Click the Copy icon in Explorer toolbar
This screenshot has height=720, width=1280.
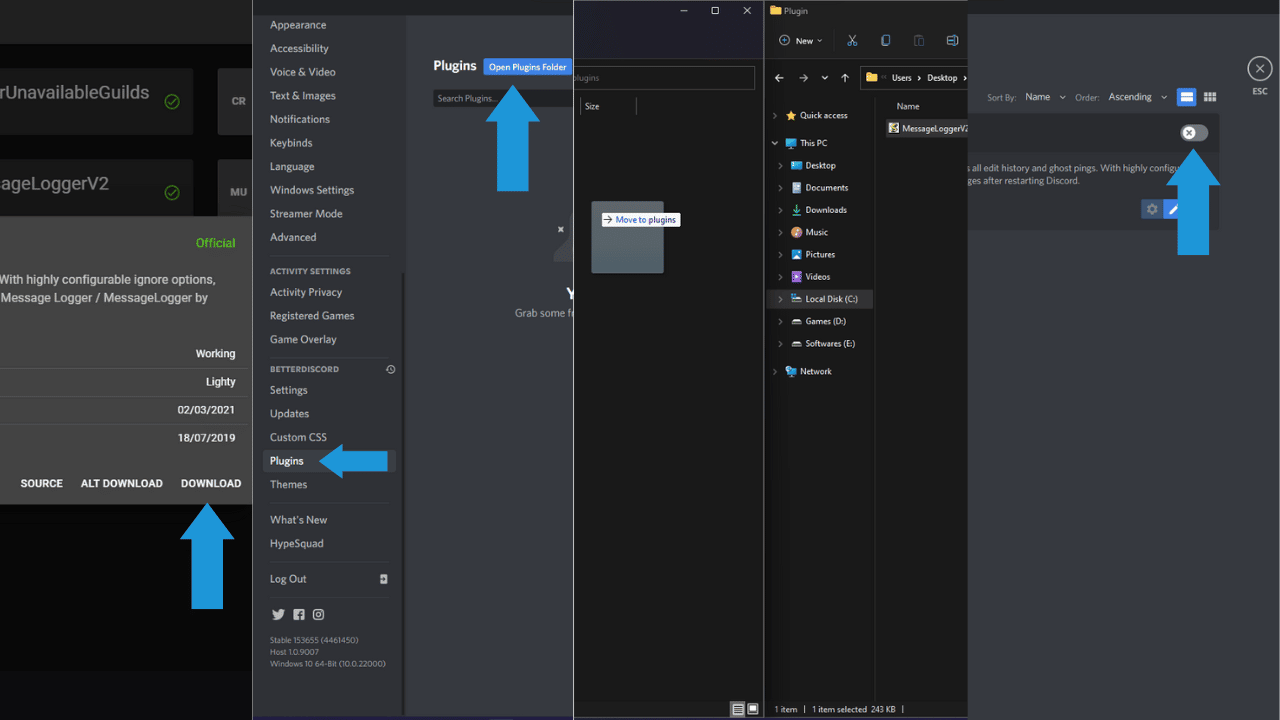coord(885,41)
